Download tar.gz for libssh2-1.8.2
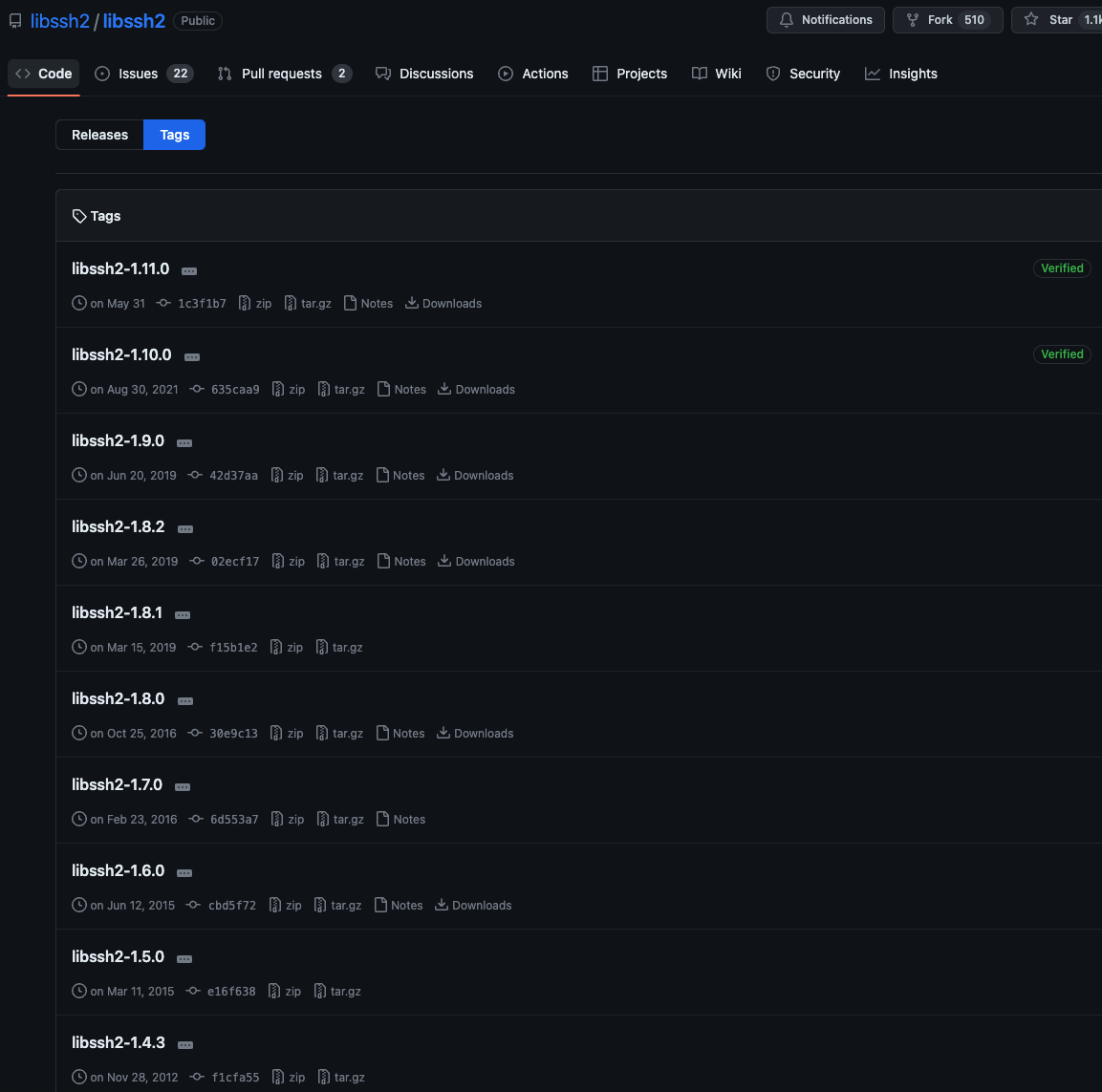The height and width of the screenshot is (1092, 1102). 341,562
